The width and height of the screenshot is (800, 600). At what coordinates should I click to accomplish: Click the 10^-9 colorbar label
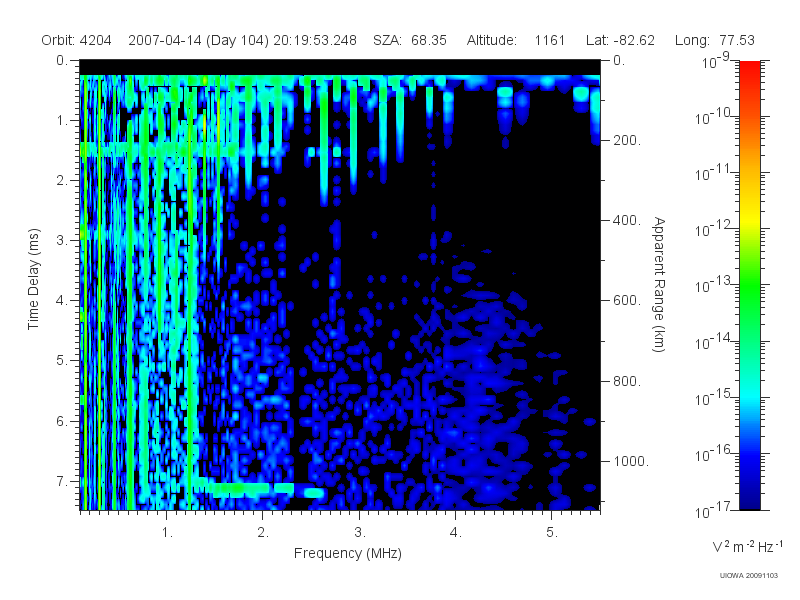click(716, 61)
